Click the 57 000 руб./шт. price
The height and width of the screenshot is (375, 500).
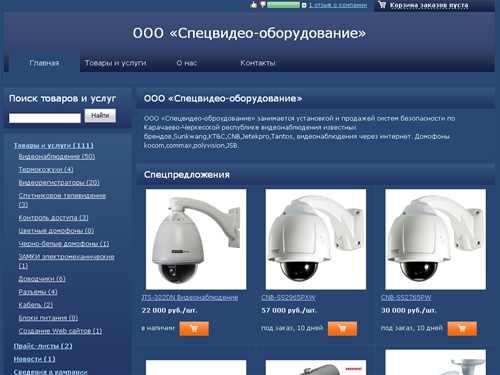[289, 310]
